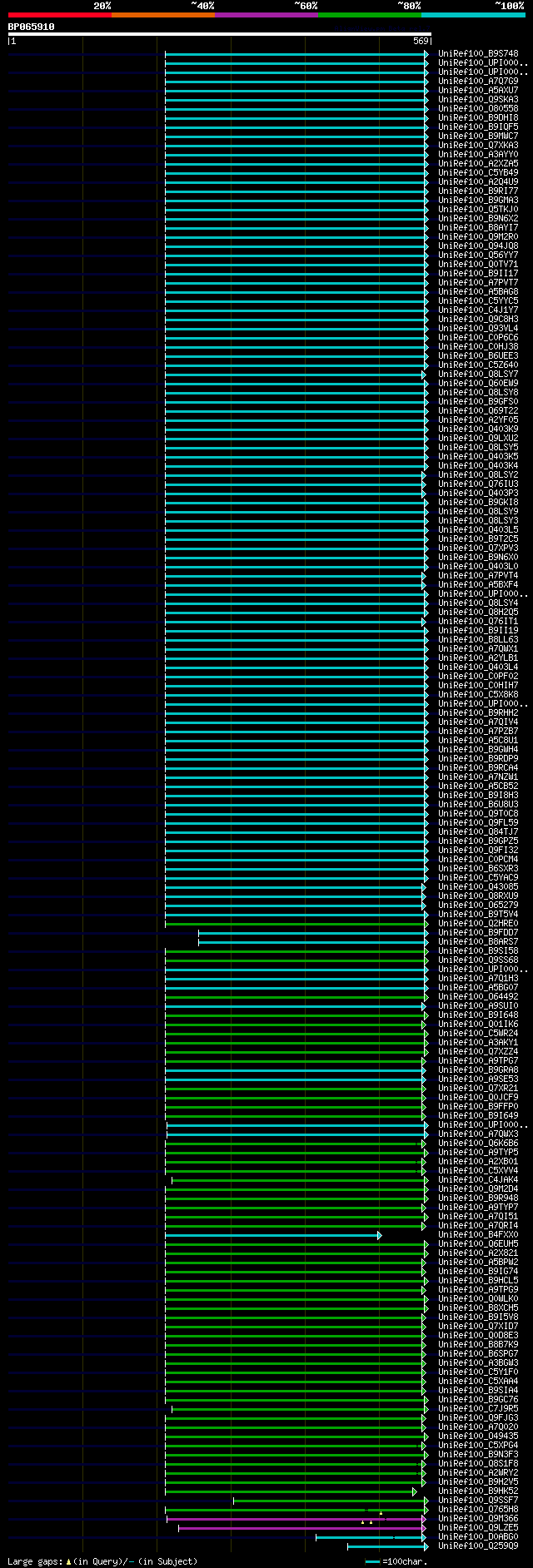
Task: Click label UniRef100_Q5TKJ0
Action: click(x=478, y=210)
